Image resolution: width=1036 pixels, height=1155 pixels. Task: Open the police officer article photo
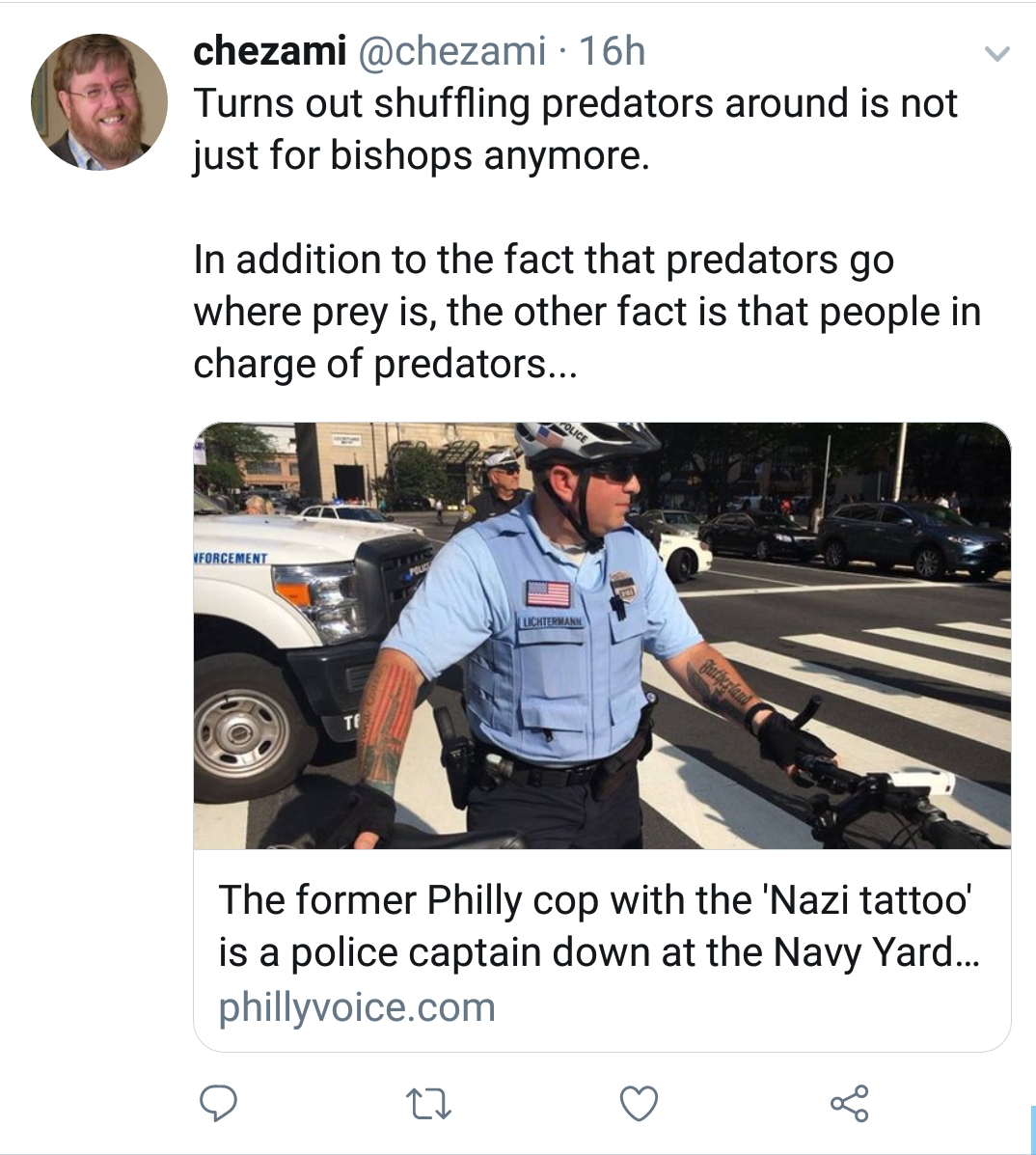click(x=602, y=635)
